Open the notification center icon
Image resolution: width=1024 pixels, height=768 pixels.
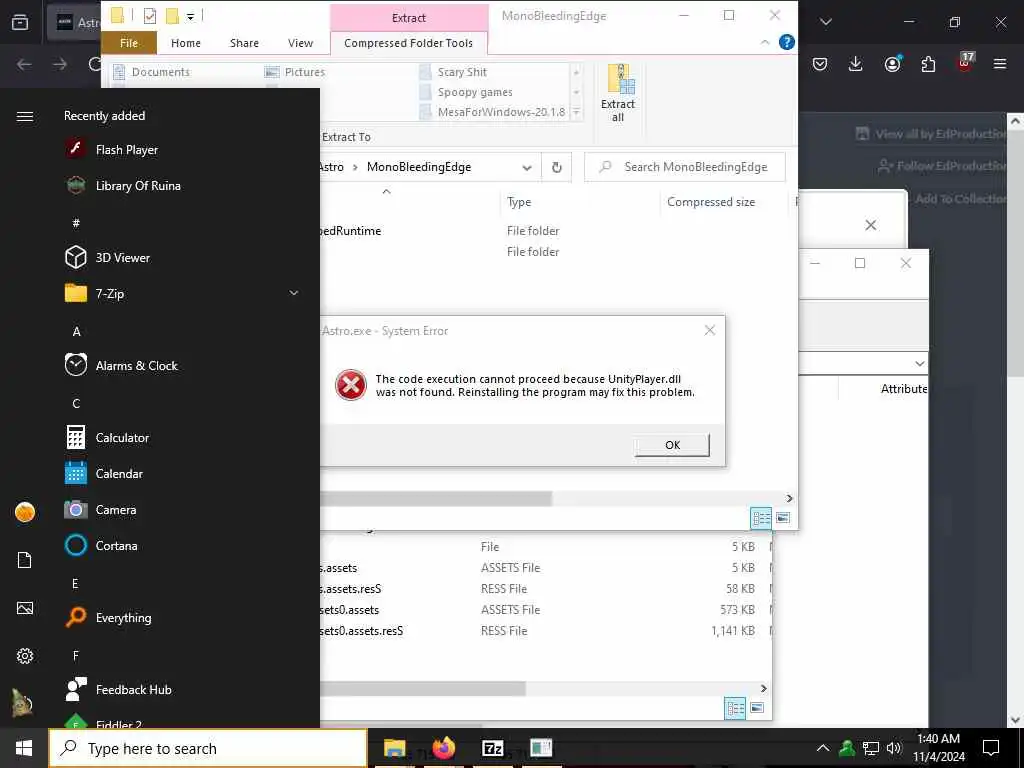pos(991,748)
